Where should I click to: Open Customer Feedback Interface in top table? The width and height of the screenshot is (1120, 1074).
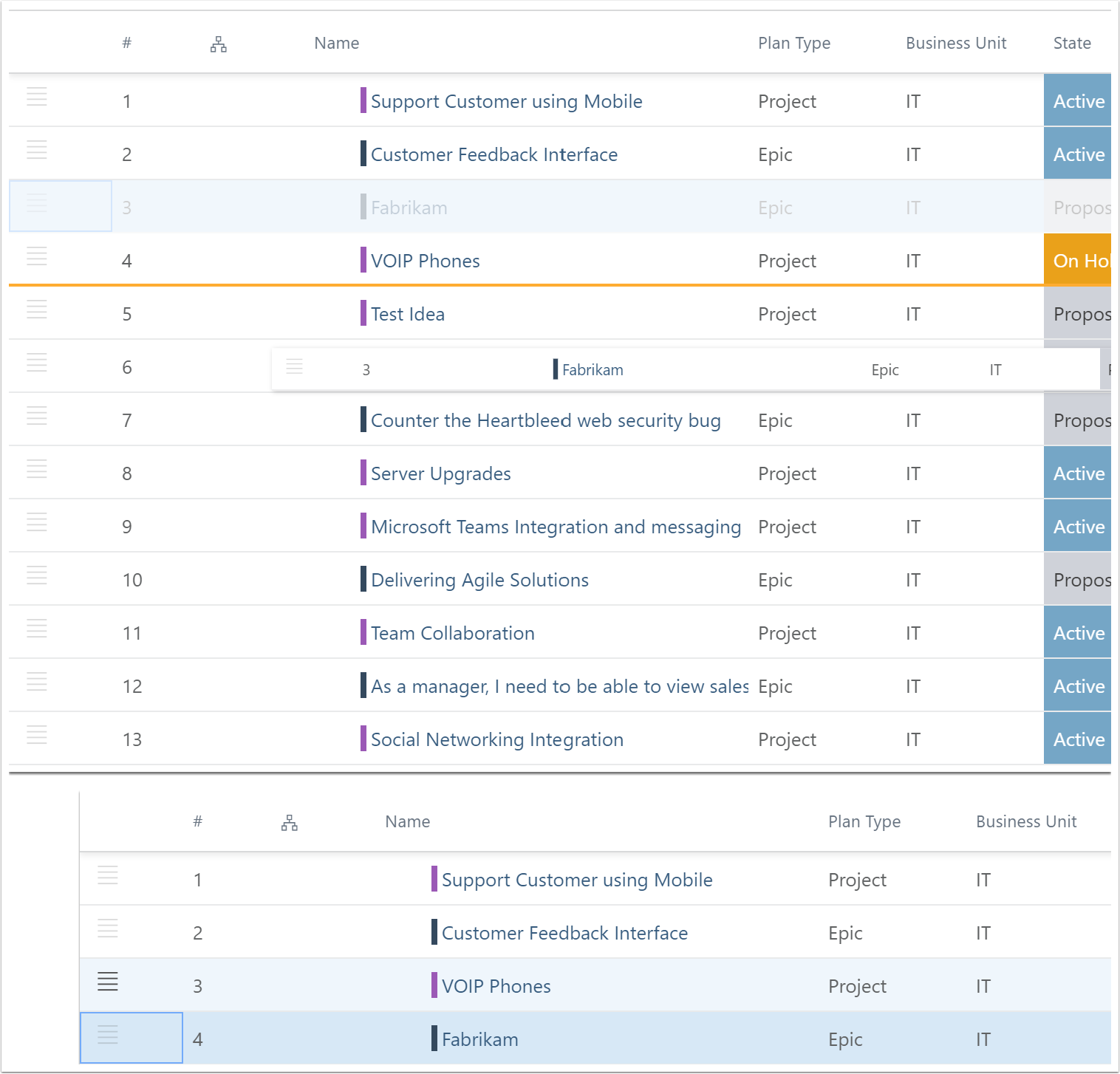[x=494, y=154]
